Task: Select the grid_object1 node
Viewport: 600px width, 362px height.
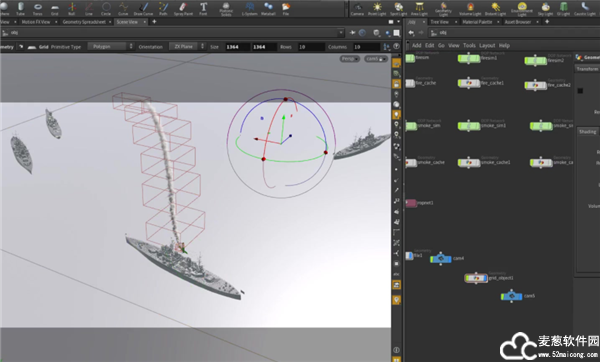Action: click(x=476, y=278)
